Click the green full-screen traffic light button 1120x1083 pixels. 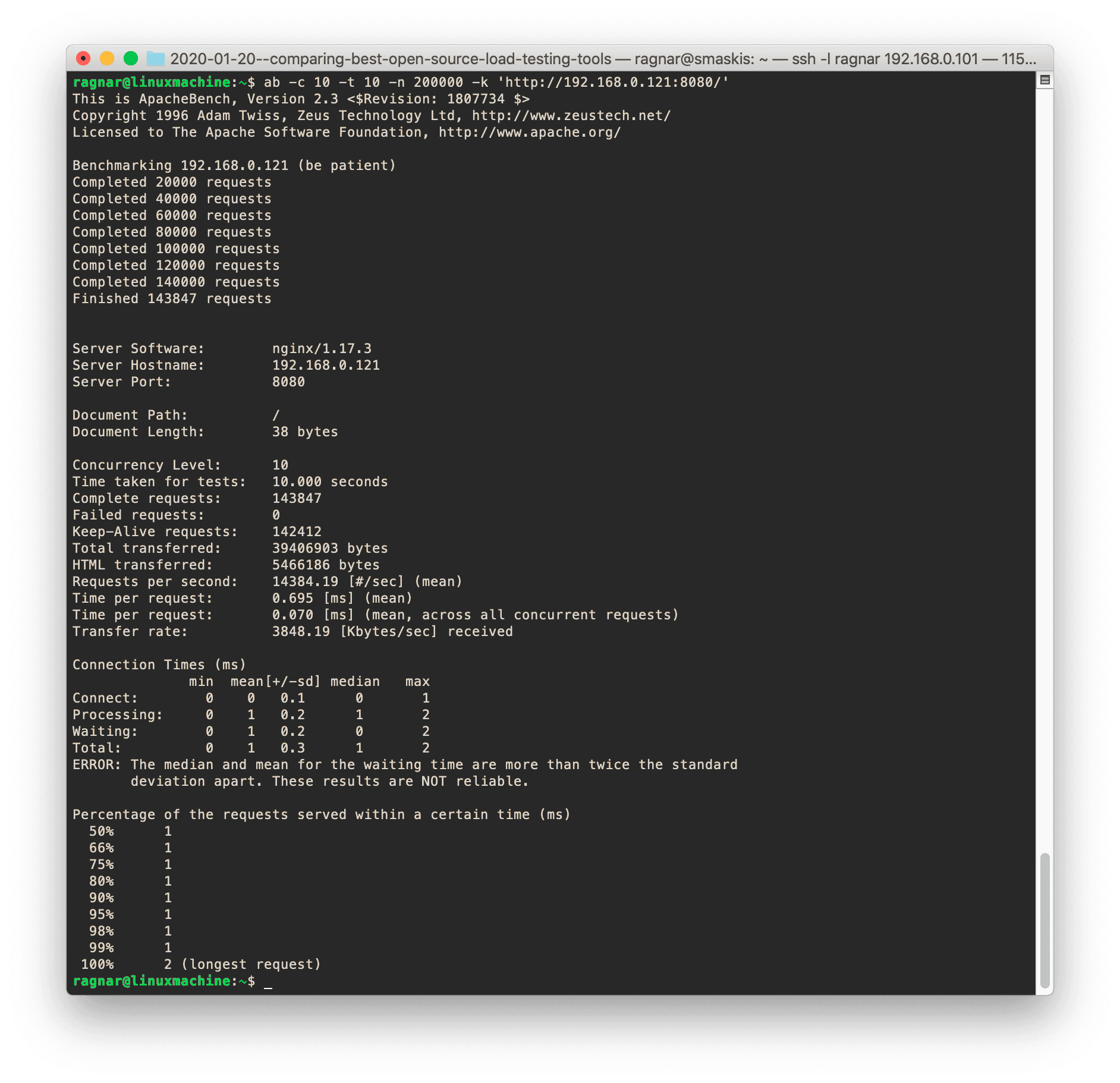point(130,58)
